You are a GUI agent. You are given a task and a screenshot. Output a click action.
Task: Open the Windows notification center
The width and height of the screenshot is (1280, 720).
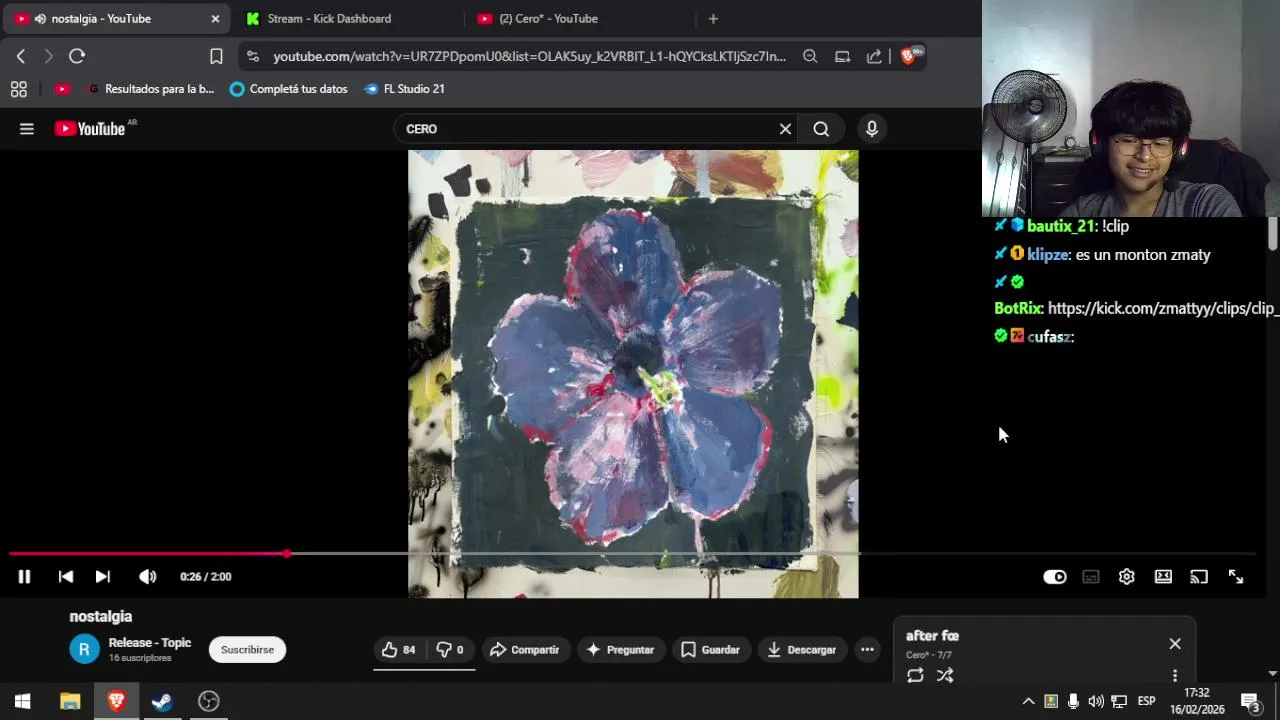pos(1250,701)
